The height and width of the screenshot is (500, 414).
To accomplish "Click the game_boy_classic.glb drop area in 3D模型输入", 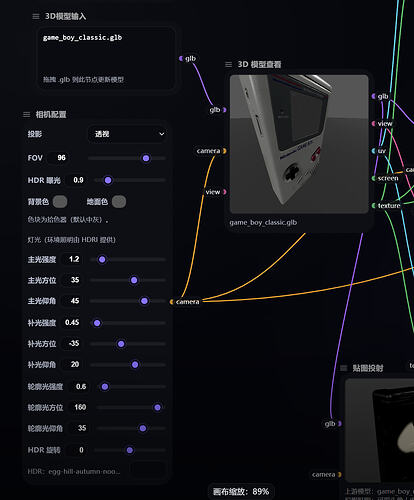I will pyautogui.click(x=106, y=58).
